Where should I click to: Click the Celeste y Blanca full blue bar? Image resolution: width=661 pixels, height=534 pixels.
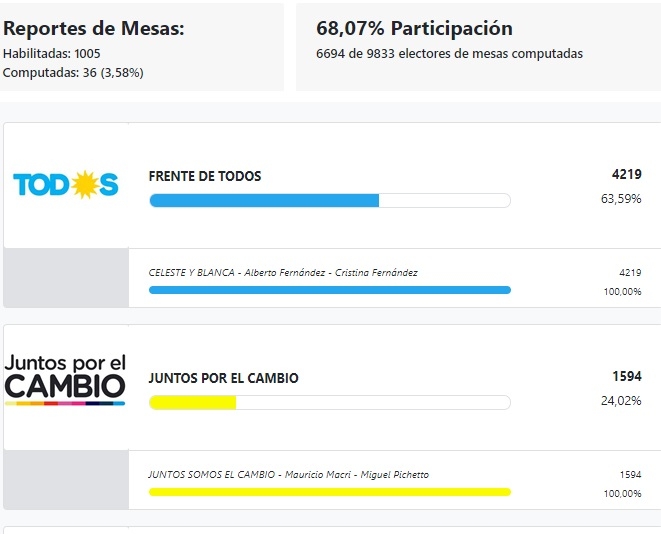coord(329,290)
